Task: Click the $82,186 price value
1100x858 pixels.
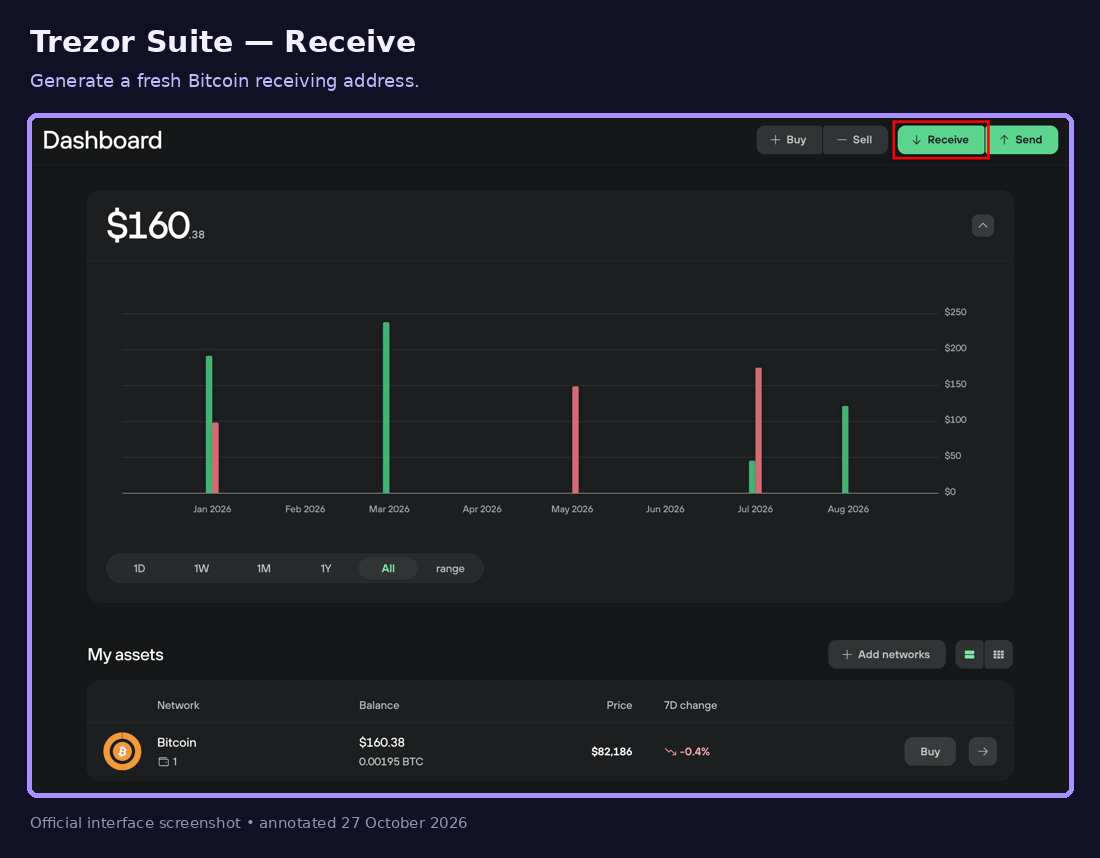Action: click(612, 751)
